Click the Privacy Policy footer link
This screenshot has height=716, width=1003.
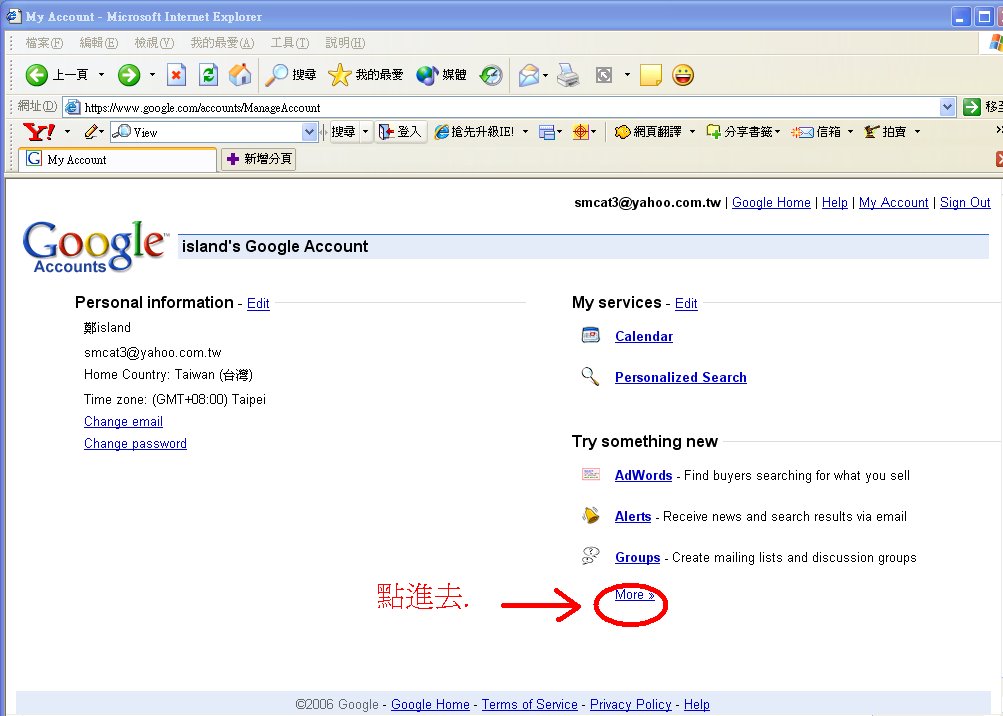point(630,704)
